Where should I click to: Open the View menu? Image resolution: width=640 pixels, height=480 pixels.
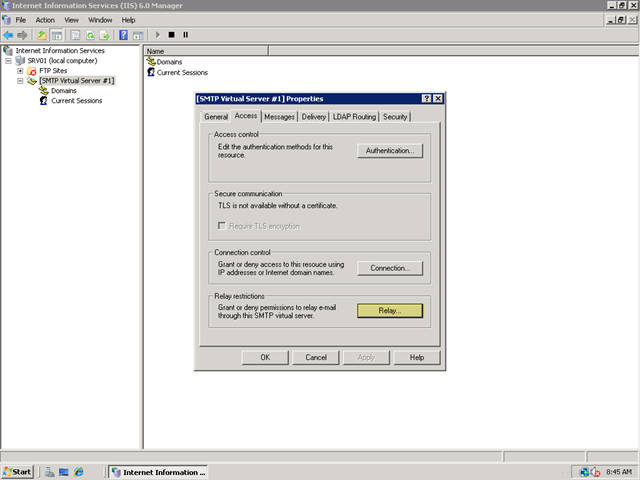[x=71, y=20]
